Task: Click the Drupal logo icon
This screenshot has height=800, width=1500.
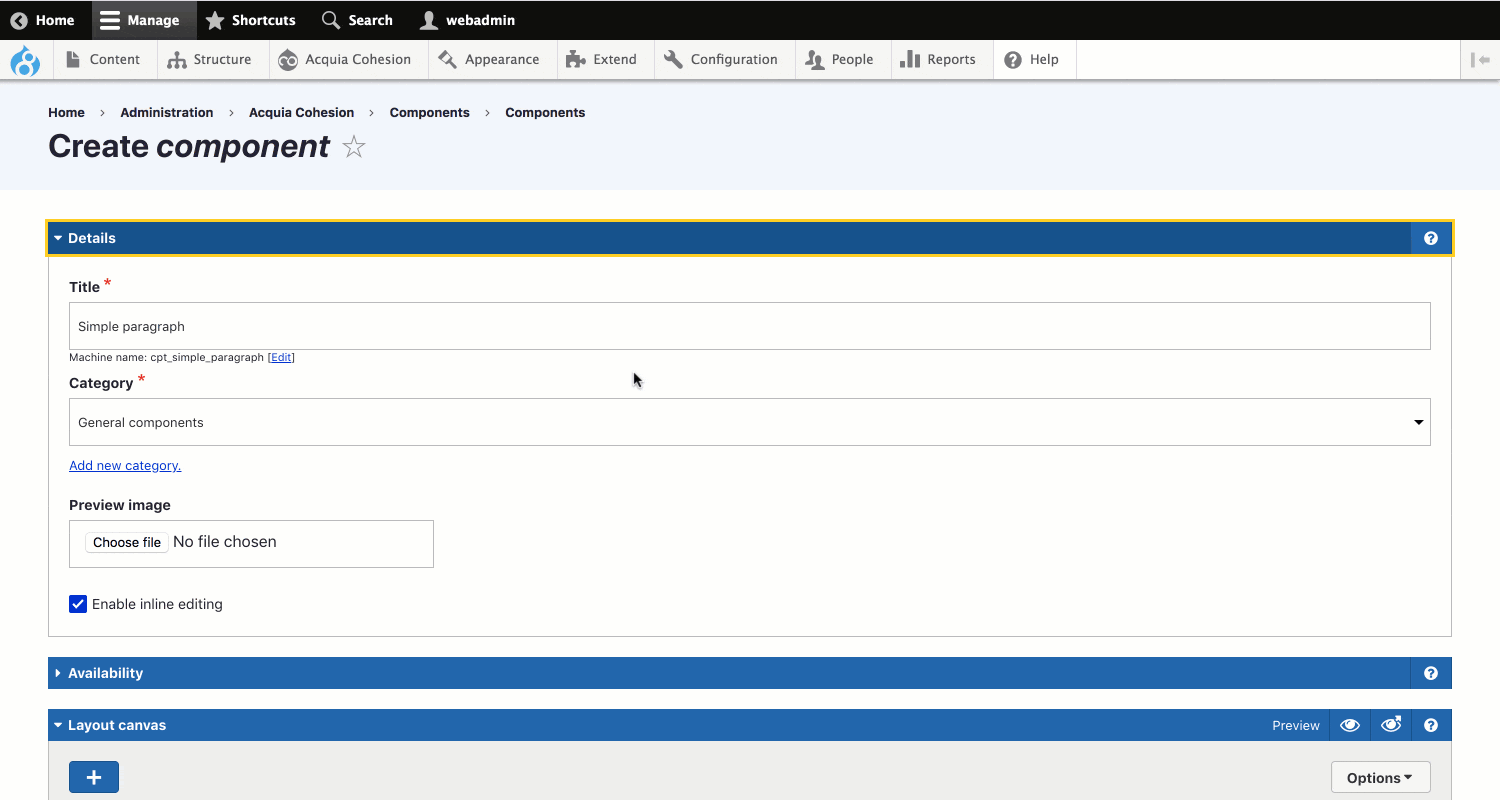Action: 25,60
